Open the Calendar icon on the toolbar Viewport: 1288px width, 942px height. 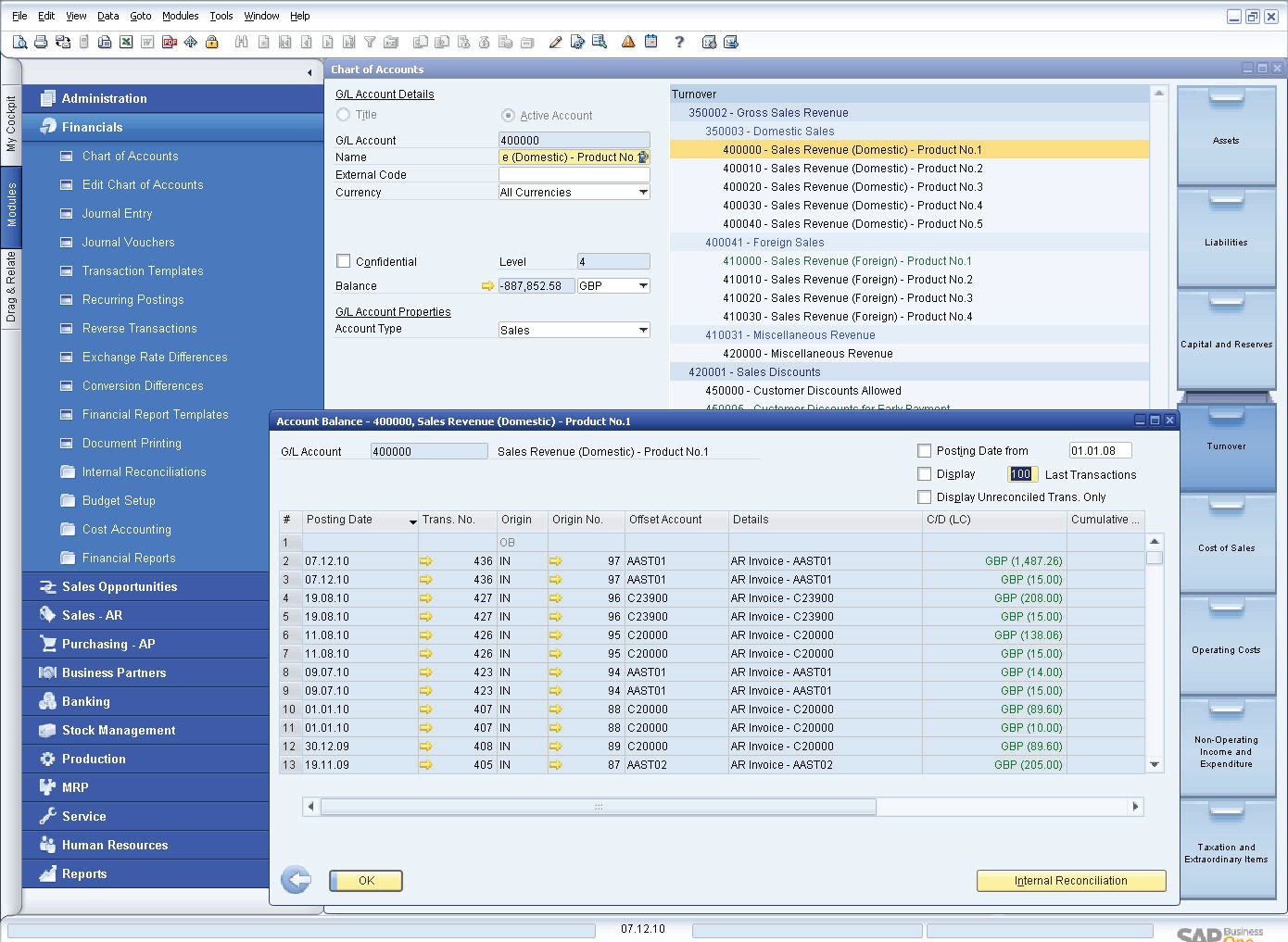tap(651, 42)
